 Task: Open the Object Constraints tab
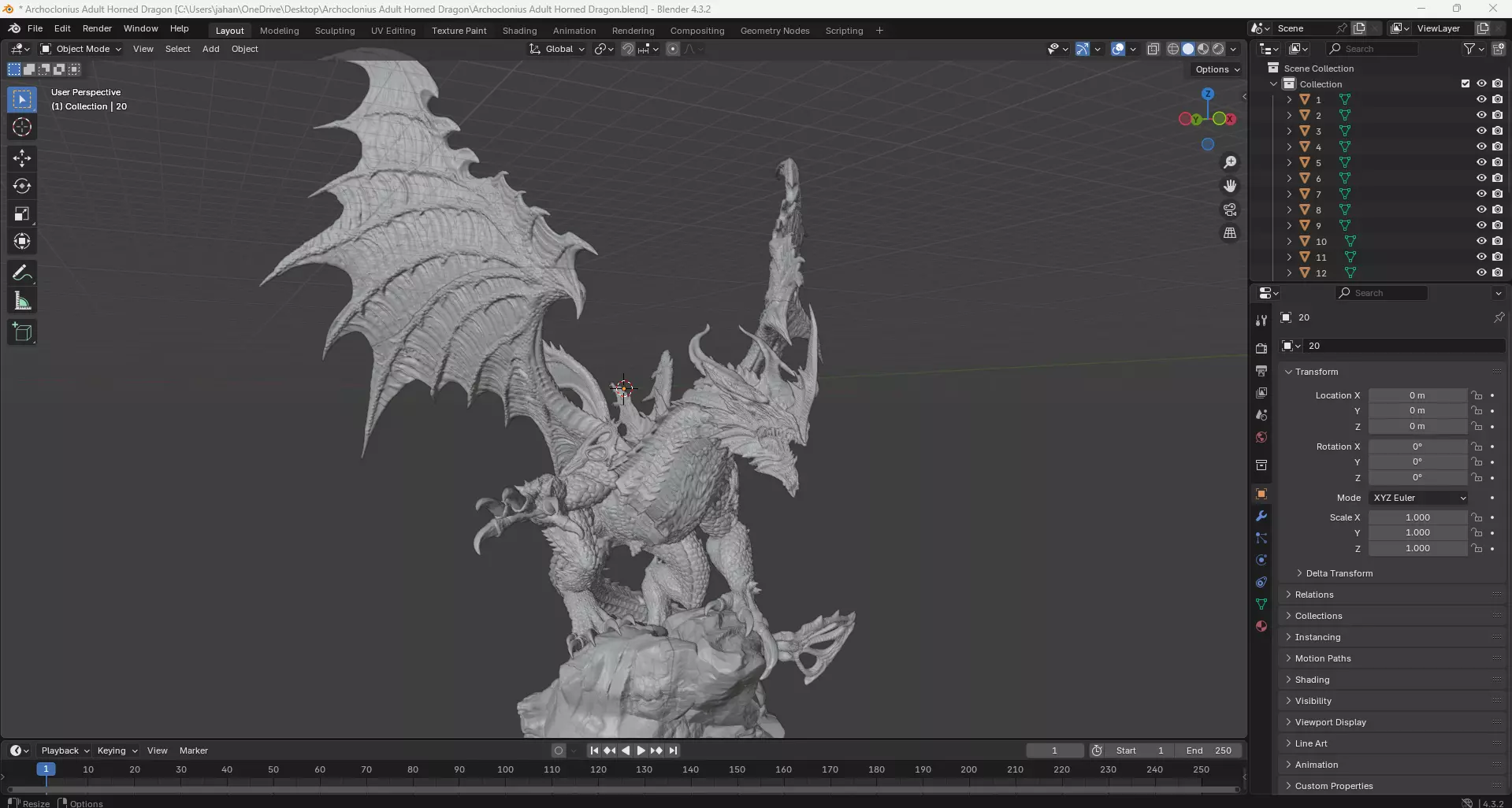tap(1261, 582)
